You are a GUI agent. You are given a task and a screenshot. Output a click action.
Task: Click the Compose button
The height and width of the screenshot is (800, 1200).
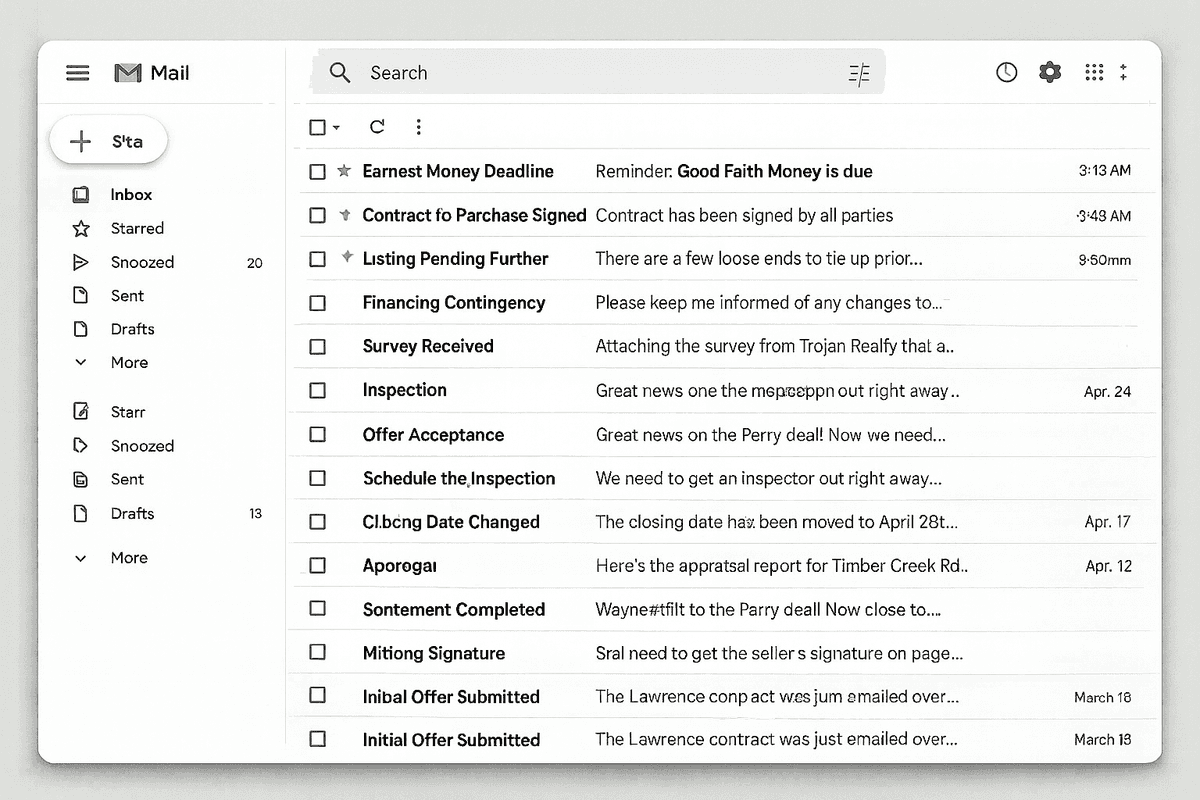(x=108, y=140)
